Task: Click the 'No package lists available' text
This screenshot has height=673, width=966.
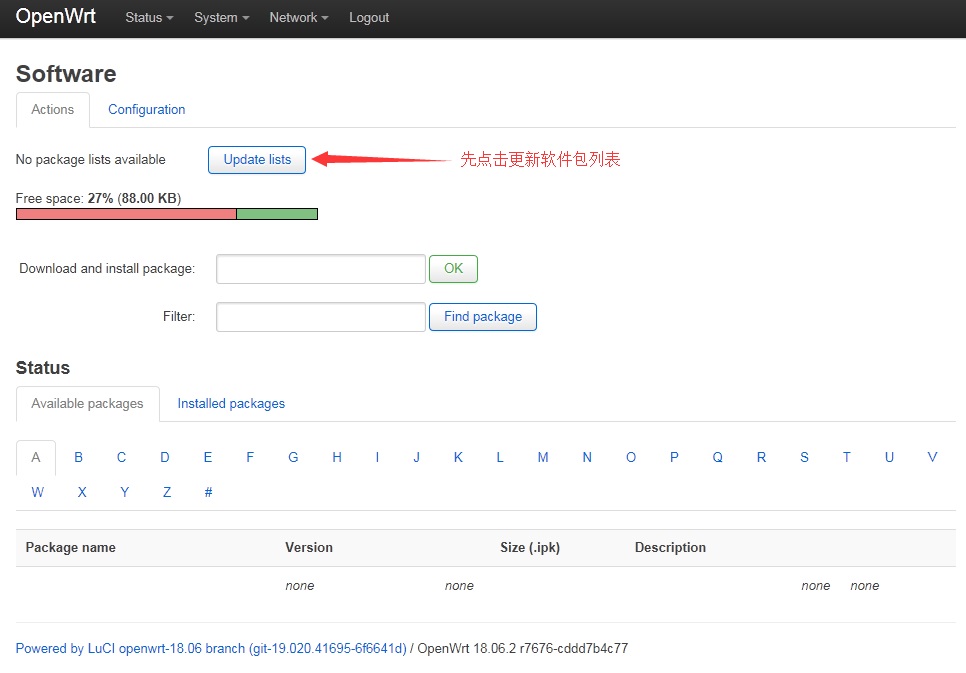Action: coord(91,160)
